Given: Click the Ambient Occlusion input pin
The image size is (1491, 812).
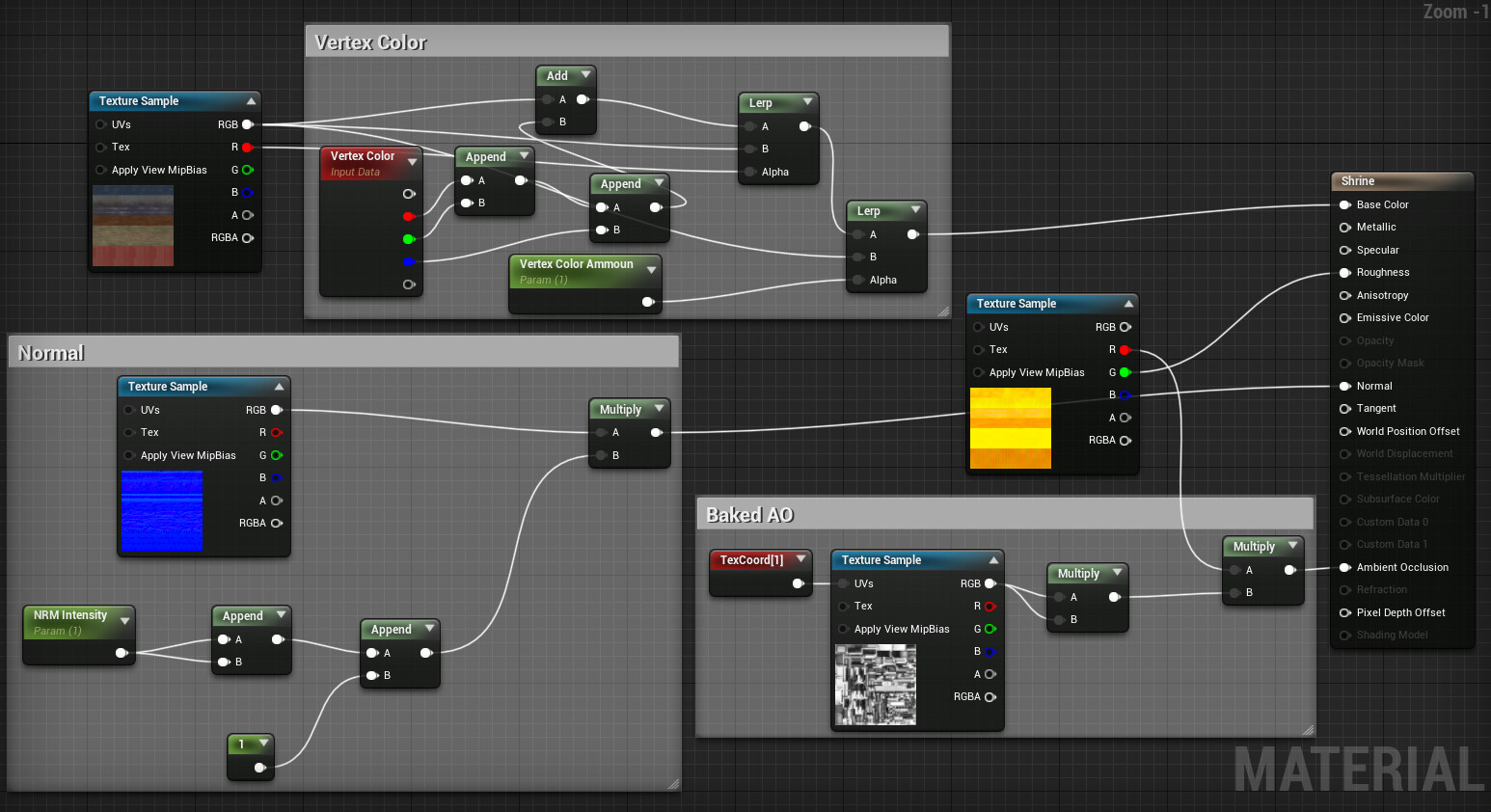Looking at the screenshot, I should [x=1344, y=567].
